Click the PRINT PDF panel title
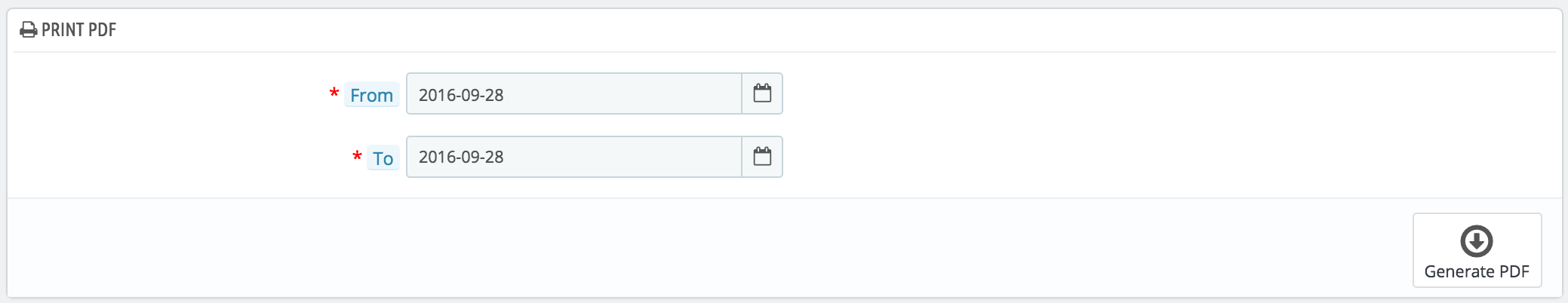 click(x=78, y=30)
